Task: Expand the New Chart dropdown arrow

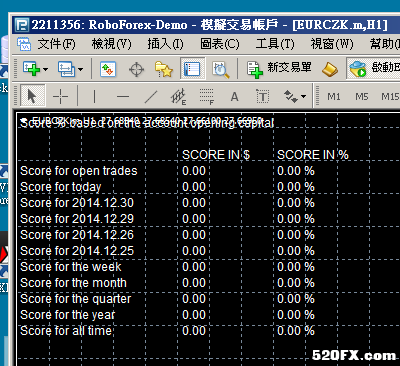Action: (x=45, y=70)
